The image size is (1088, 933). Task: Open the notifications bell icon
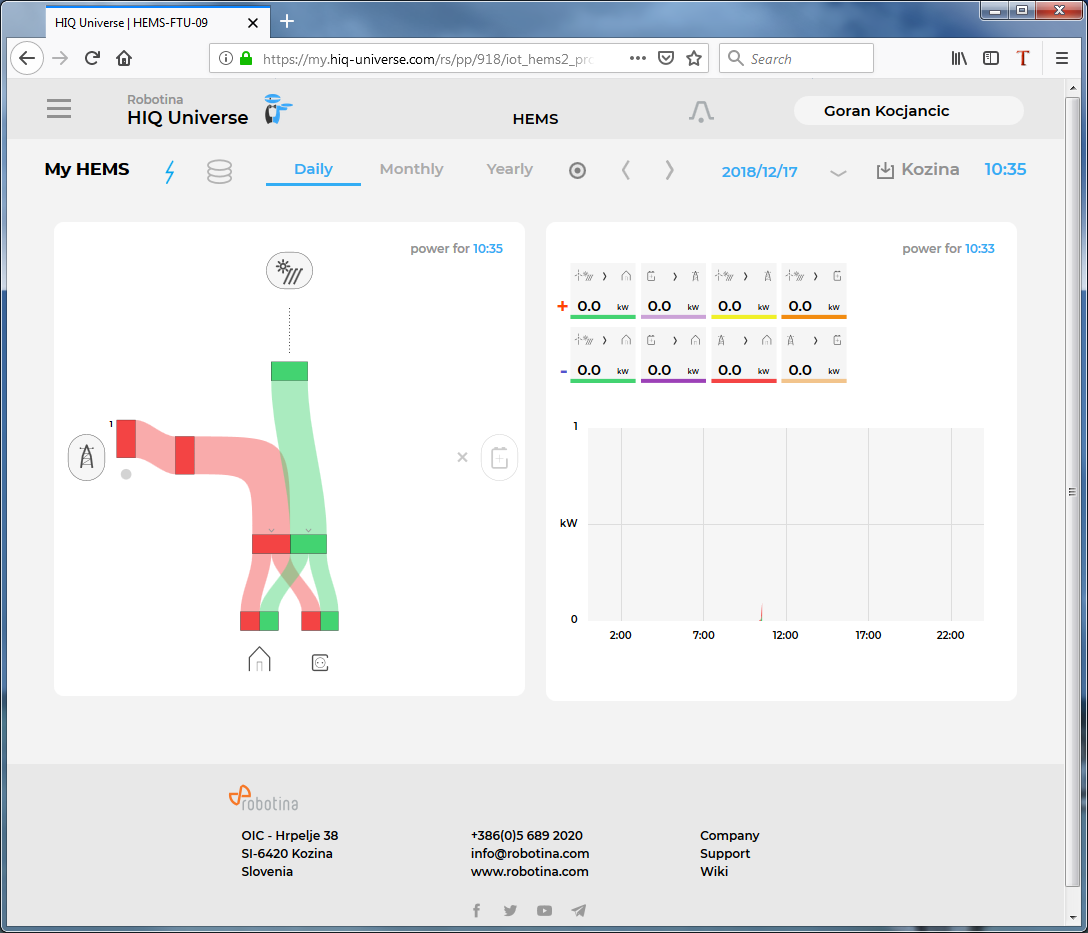point(701,112)
